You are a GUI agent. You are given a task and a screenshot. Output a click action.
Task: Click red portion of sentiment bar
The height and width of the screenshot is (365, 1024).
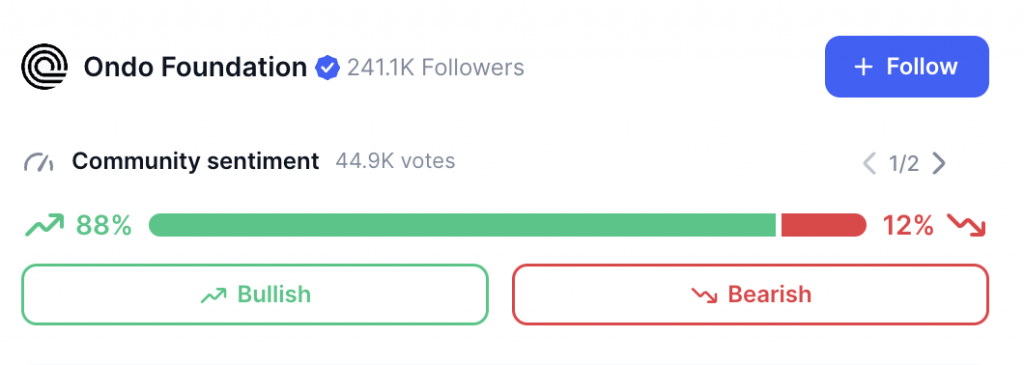pyautogui.click(x=824, y=225)
